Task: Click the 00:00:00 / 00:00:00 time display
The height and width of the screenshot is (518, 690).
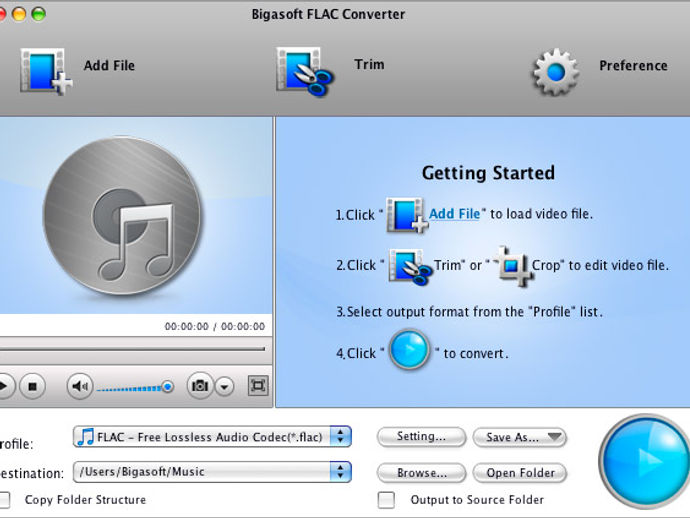Action: (215, 327)
